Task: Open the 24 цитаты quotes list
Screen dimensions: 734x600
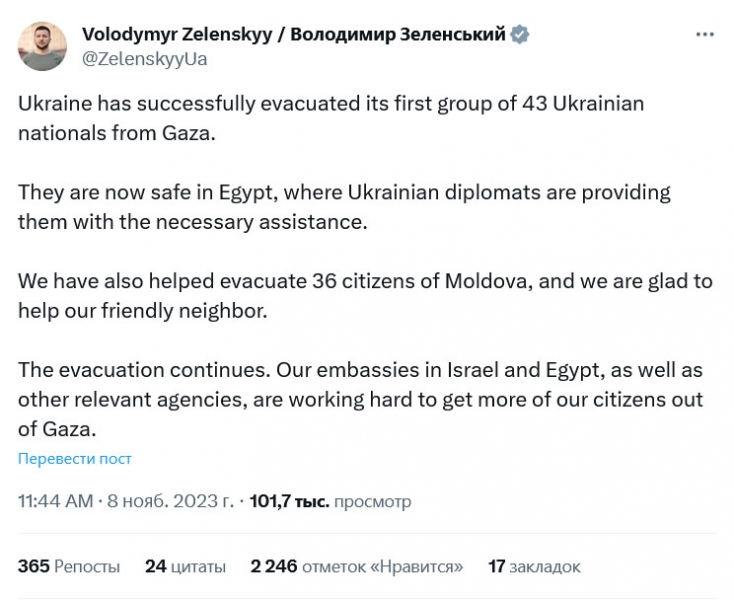Action: point(185,567)
